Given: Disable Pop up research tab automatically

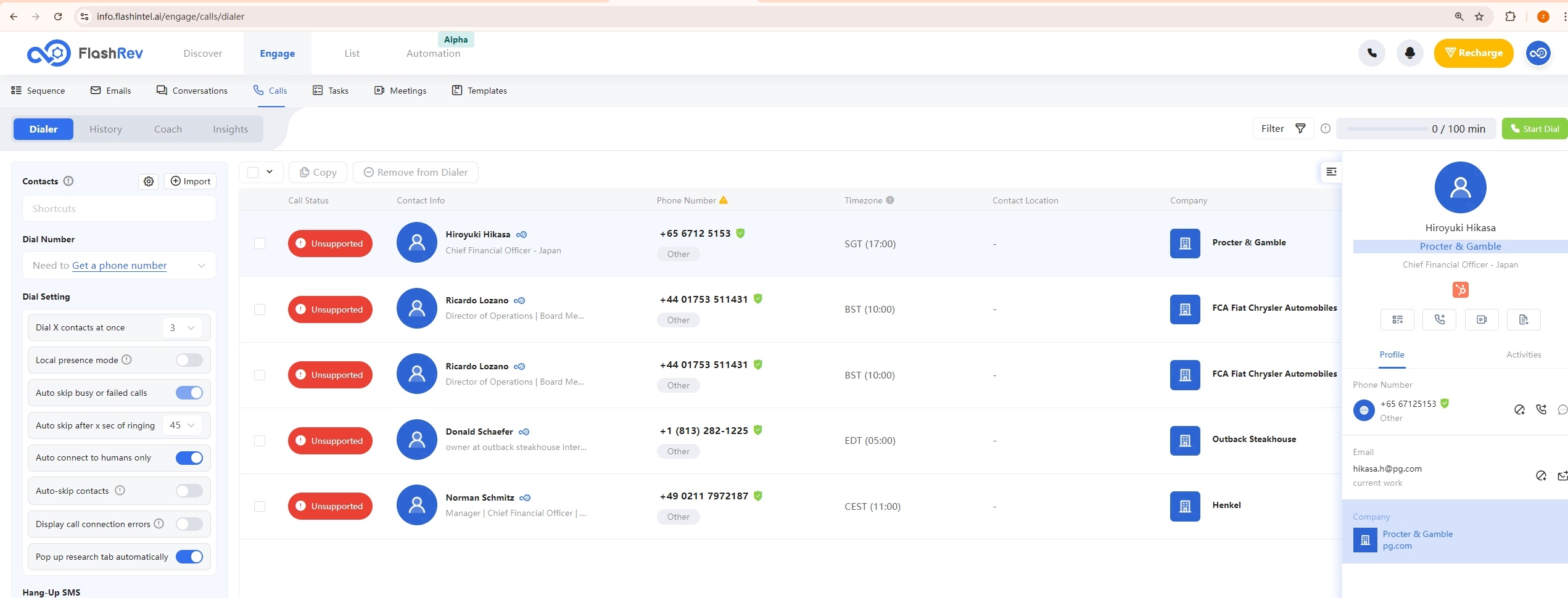Looking at the screenshot, I should (189, 557).
